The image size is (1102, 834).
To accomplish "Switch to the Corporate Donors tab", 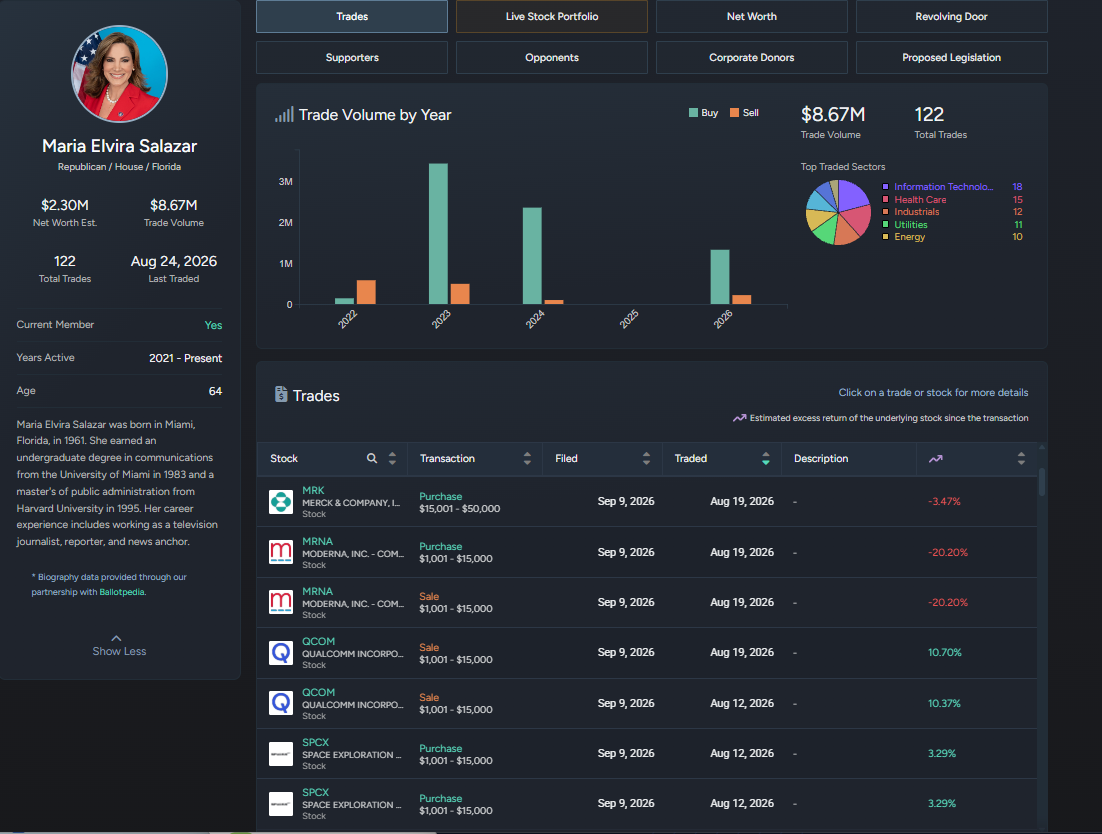I will click(751, 58).
